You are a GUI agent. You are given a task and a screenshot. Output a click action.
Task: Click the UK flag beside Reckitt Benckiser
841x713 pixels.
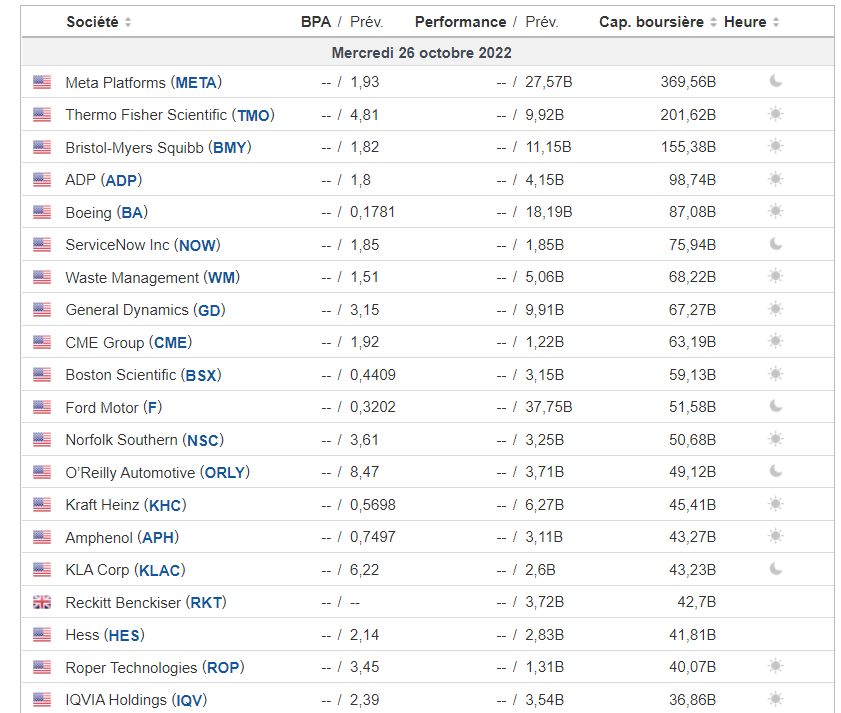point(42,602)
